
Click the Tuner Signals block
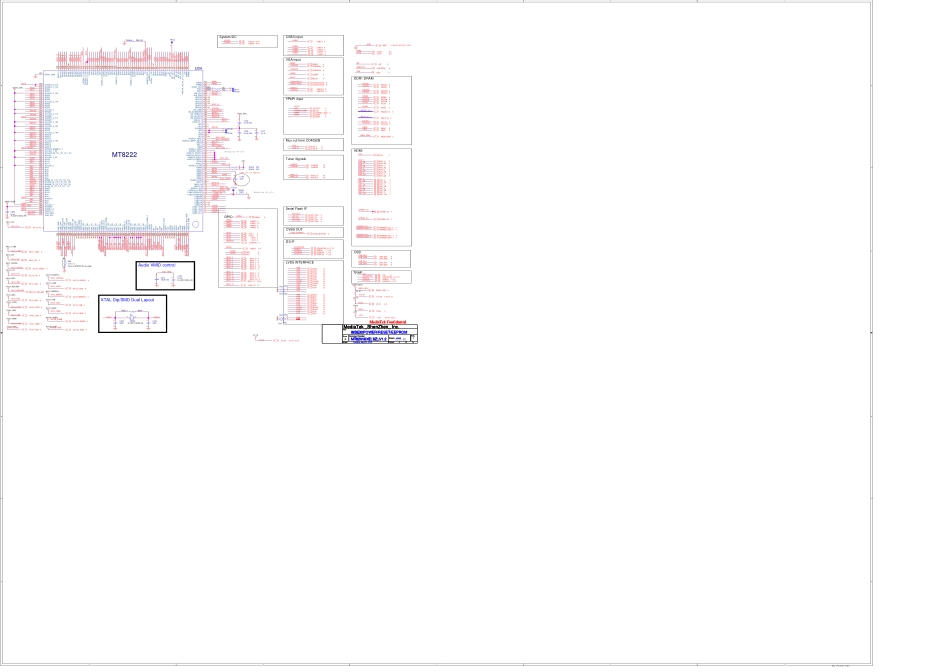pyautogui.click(x=313, y=167)
